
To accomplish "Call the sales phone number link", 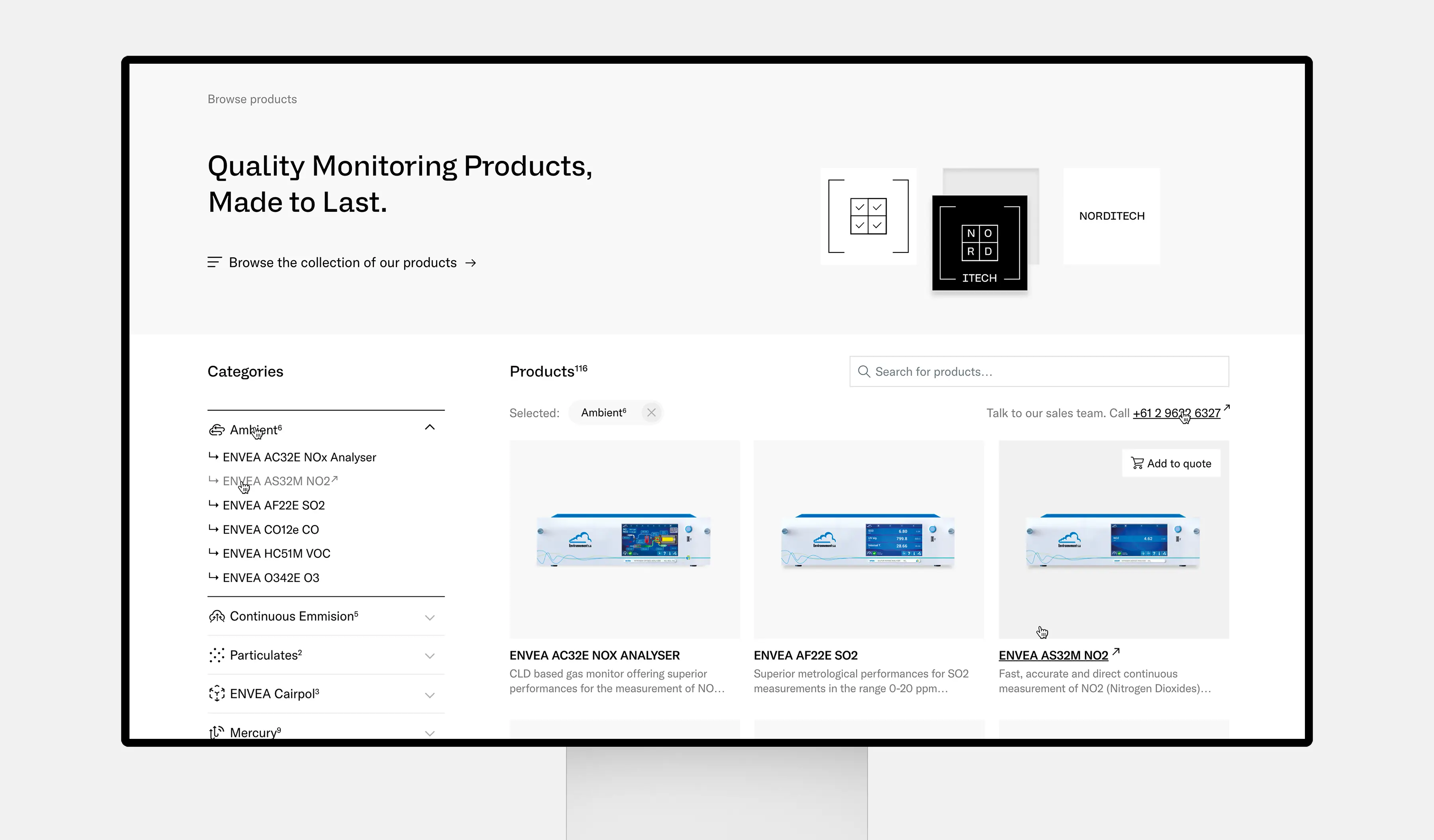I will pyautogui.click(x=1176, y=414).
